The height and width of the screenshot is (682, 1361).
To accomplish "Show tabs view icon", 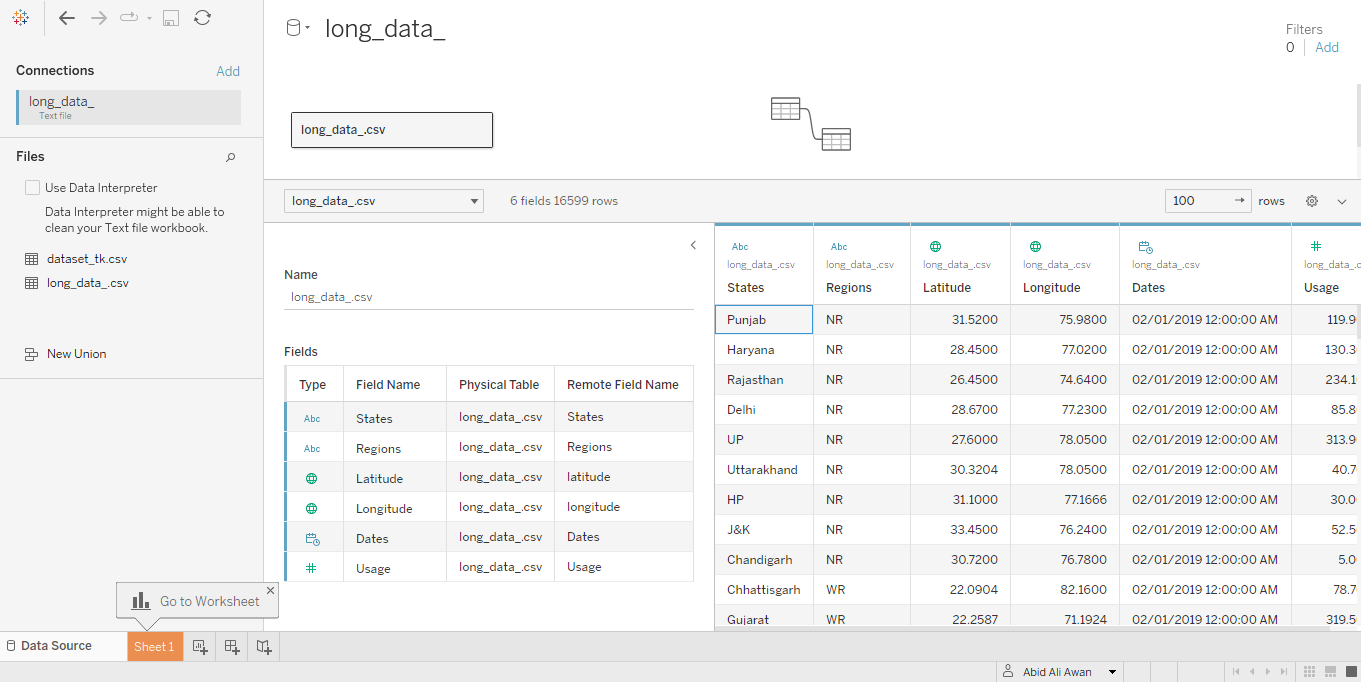I will click(1350, 672).
